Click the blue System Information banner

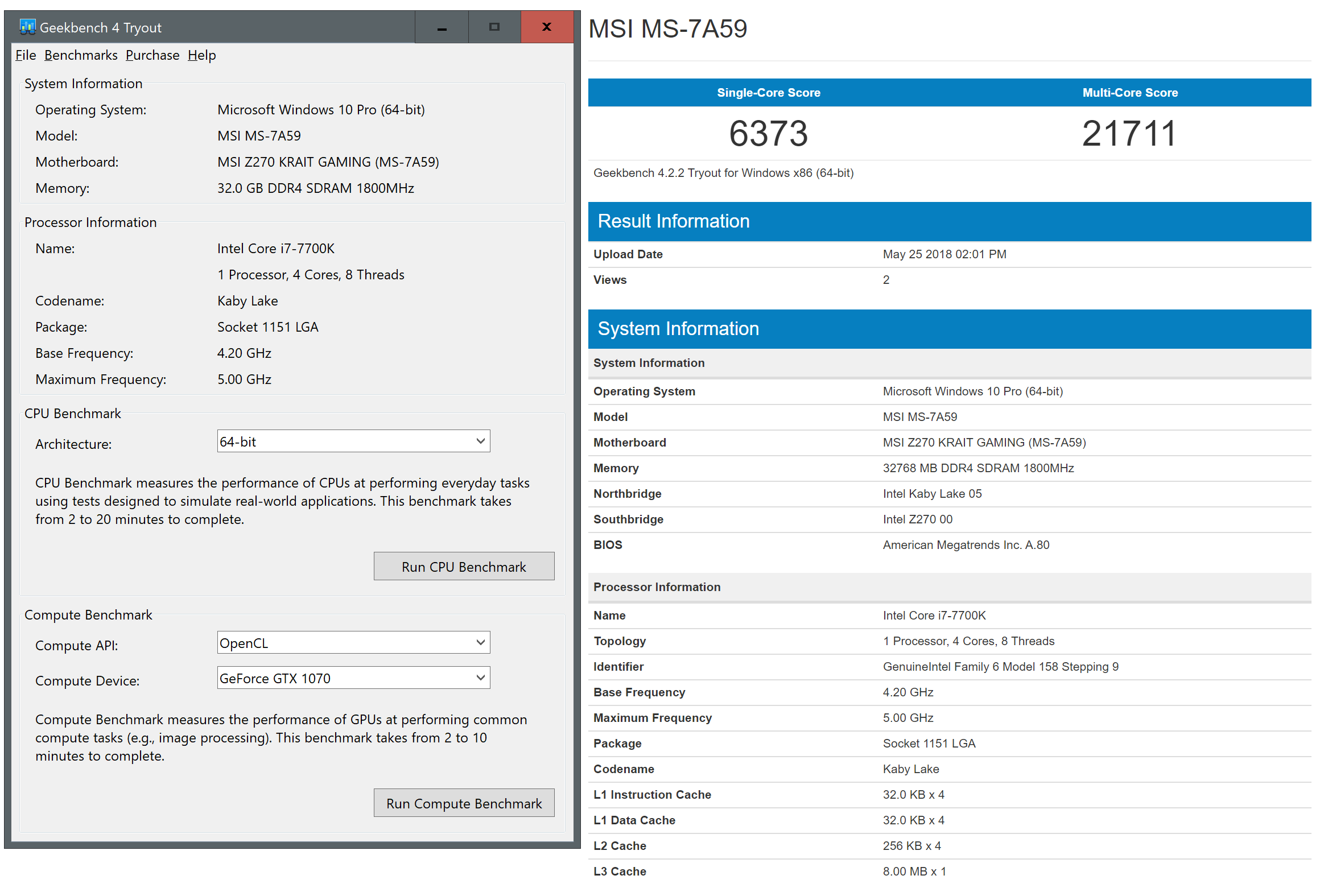[x=950, y=329]
